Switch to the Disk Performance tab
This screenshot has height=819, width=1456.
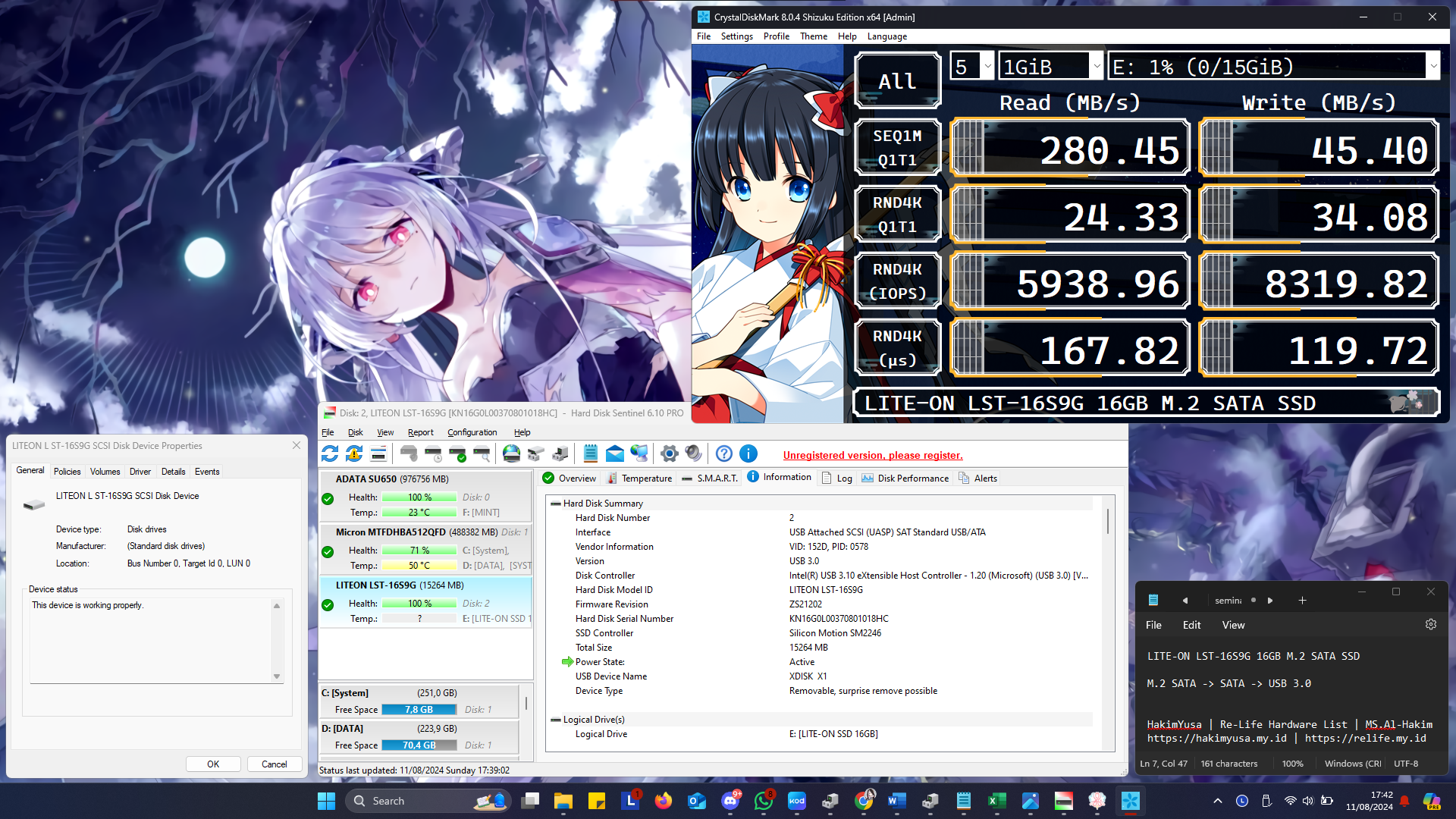(x=905, y=478)
